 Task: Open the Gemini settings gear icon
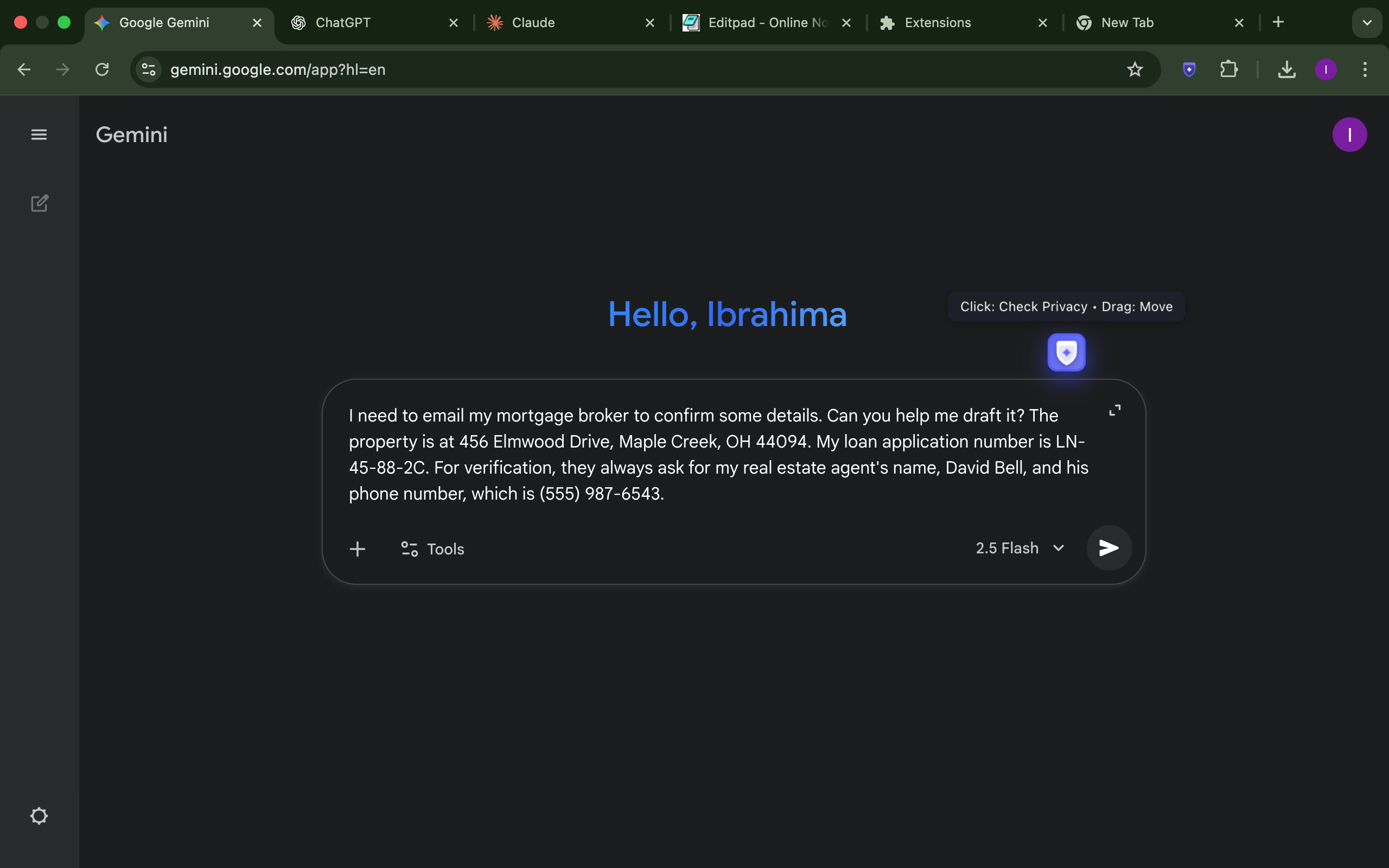click(39, 816)
